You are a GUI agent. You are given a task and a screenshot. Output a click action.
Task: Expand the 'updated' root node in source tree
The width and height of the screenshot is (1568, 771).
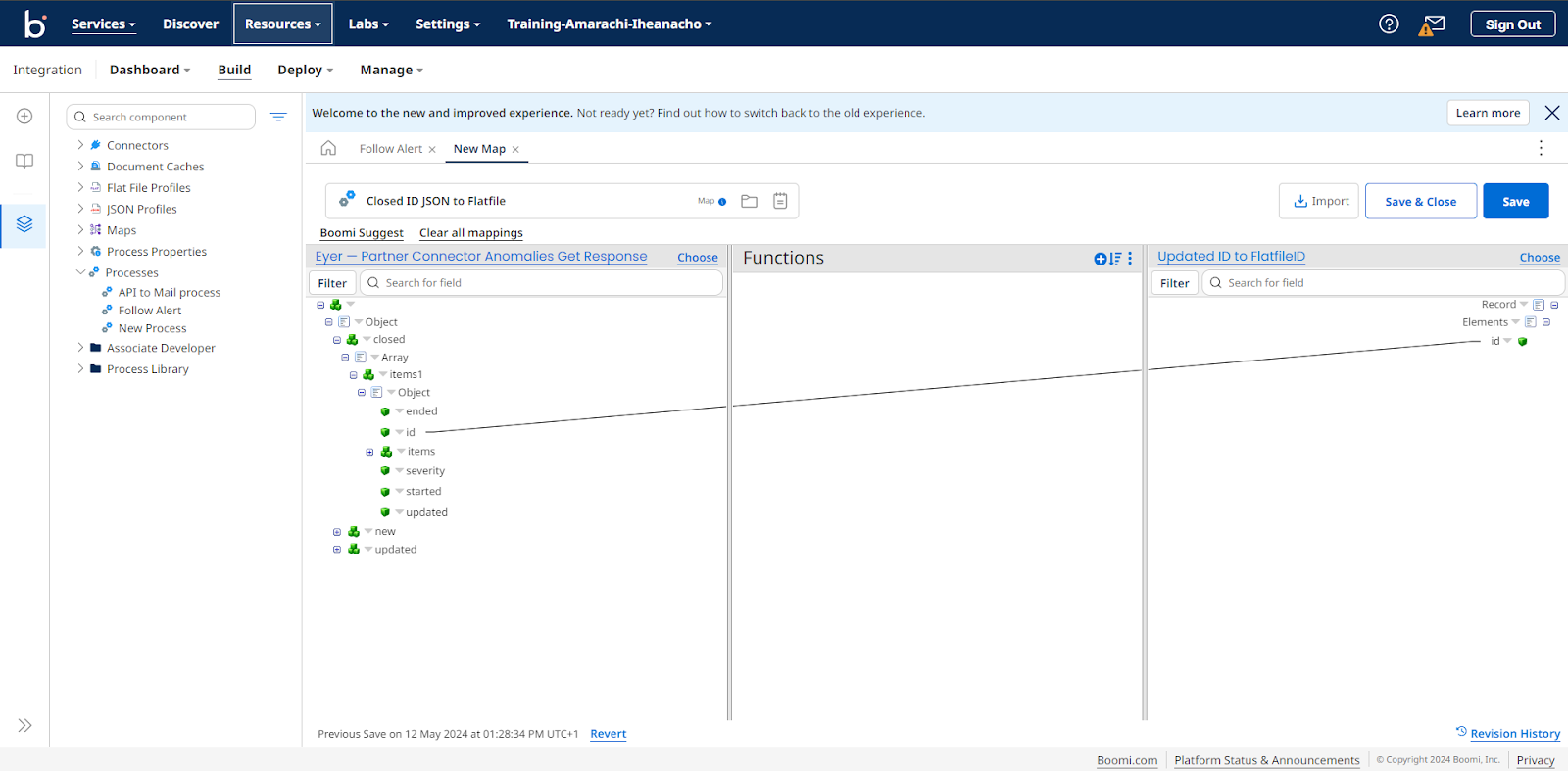[x=337, y=550]
